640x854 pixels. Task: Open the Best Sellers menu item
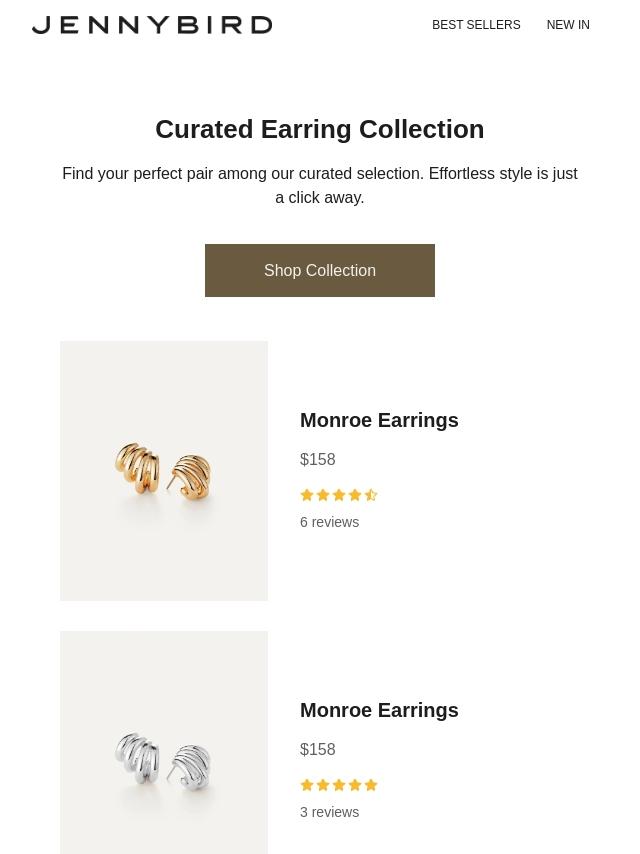pos(476,25)
